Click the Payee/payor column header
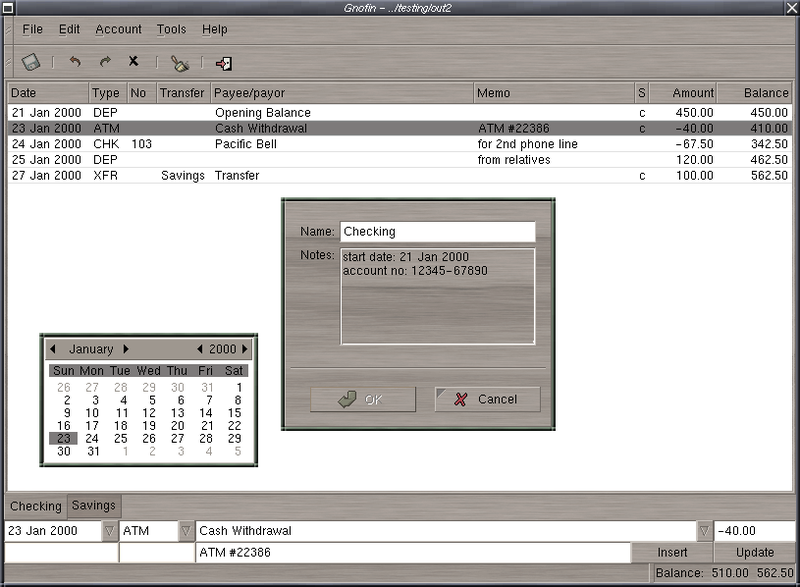Image resolution: width=800 pixels, height=587 pixels. coord(342,93)
